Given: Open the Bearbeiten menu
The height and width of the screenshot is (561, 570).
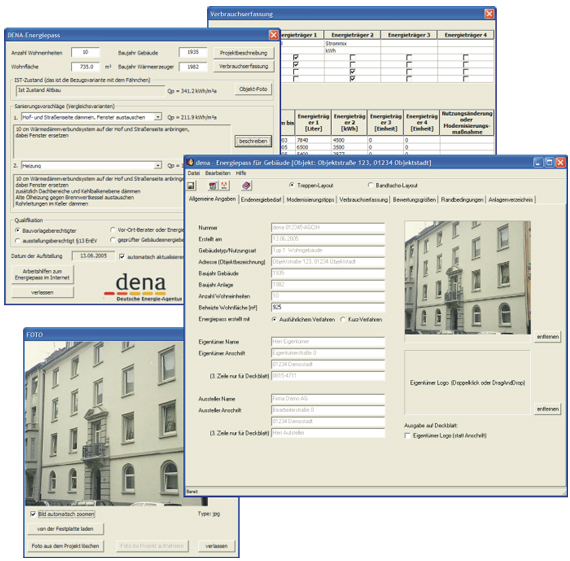Looking at the screenshot, I should [x=218, y=173].
